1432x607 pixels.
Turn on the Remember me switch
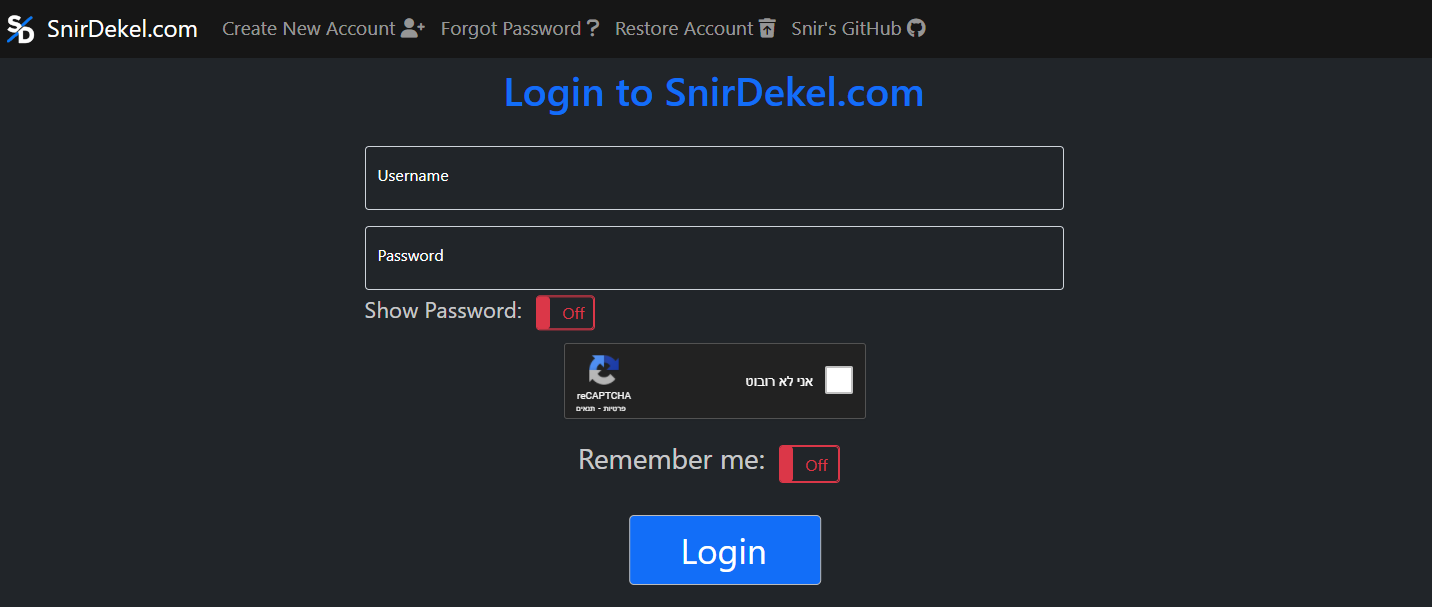(809, 463)
